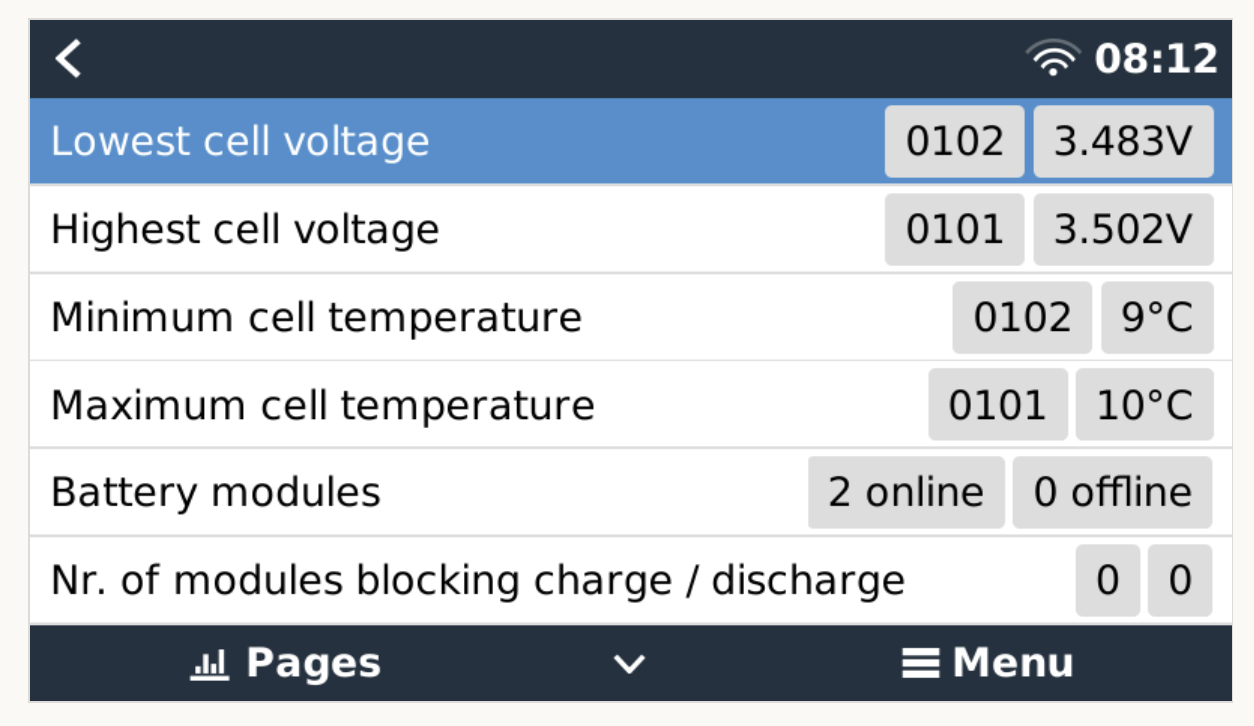Click the Wi-Fi signal status icon
Viewport: 1254px width, 726px height.
(1053, 59)
